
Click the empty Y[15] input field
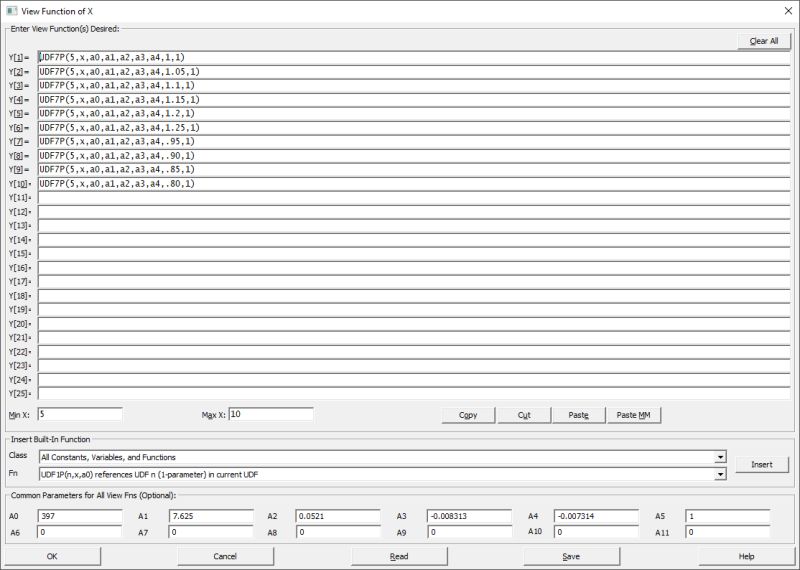tap(414, 254)
